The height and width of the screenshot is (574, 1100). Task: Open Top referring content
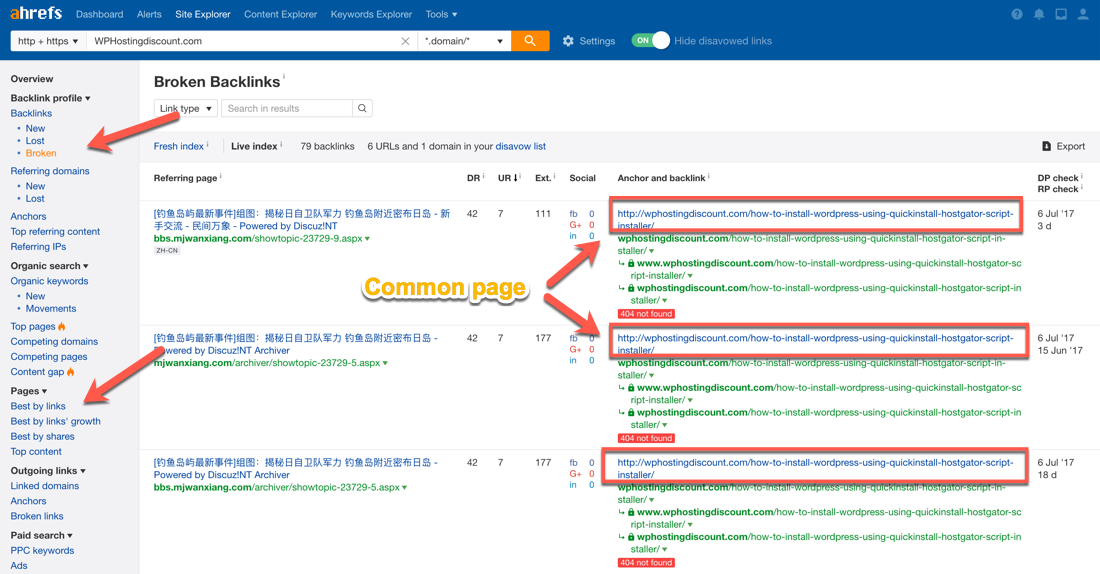pyautogui.click(x=55, y=232)
